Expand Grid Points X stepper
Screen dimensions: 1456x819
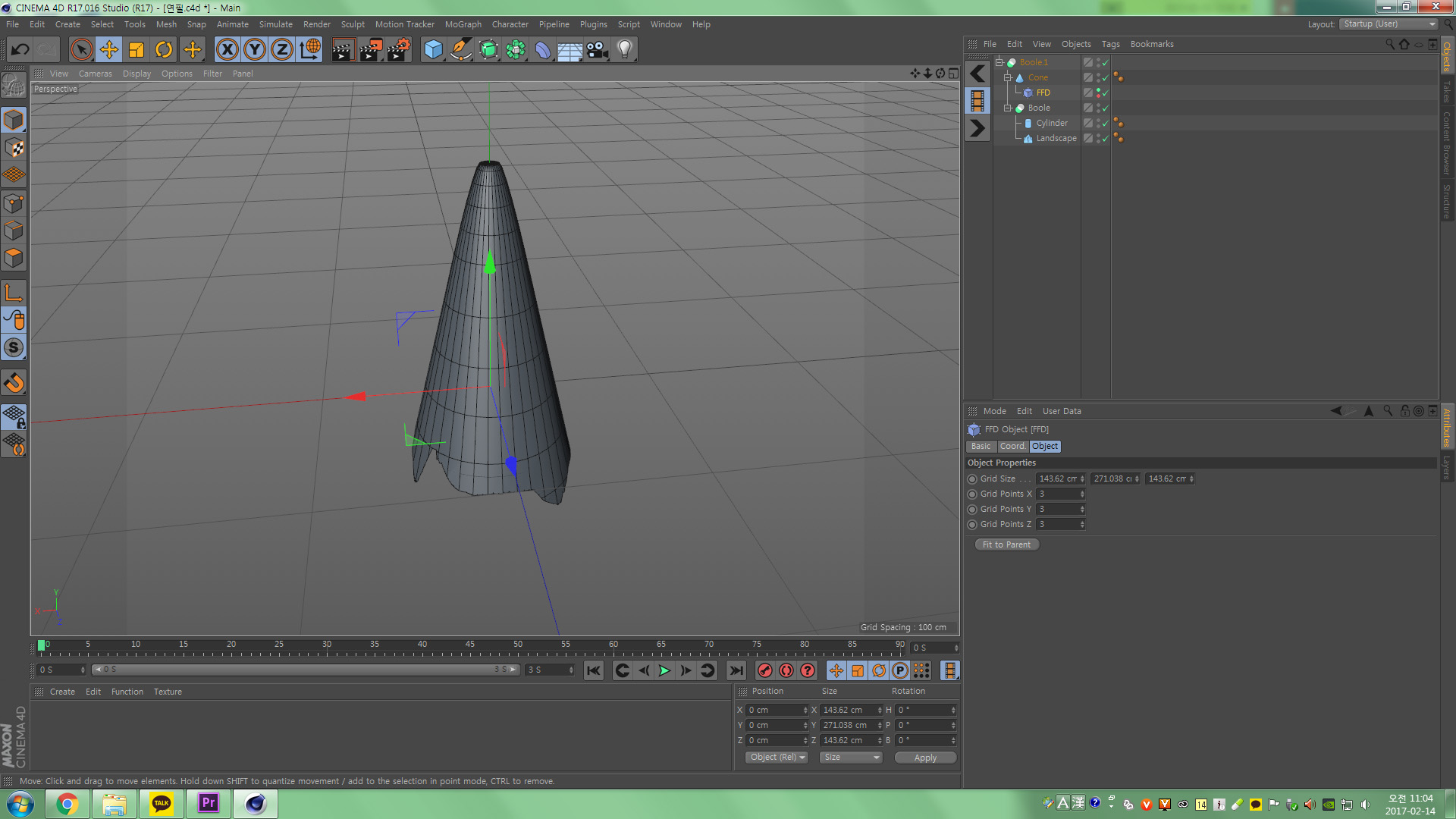click(1082, 494)
